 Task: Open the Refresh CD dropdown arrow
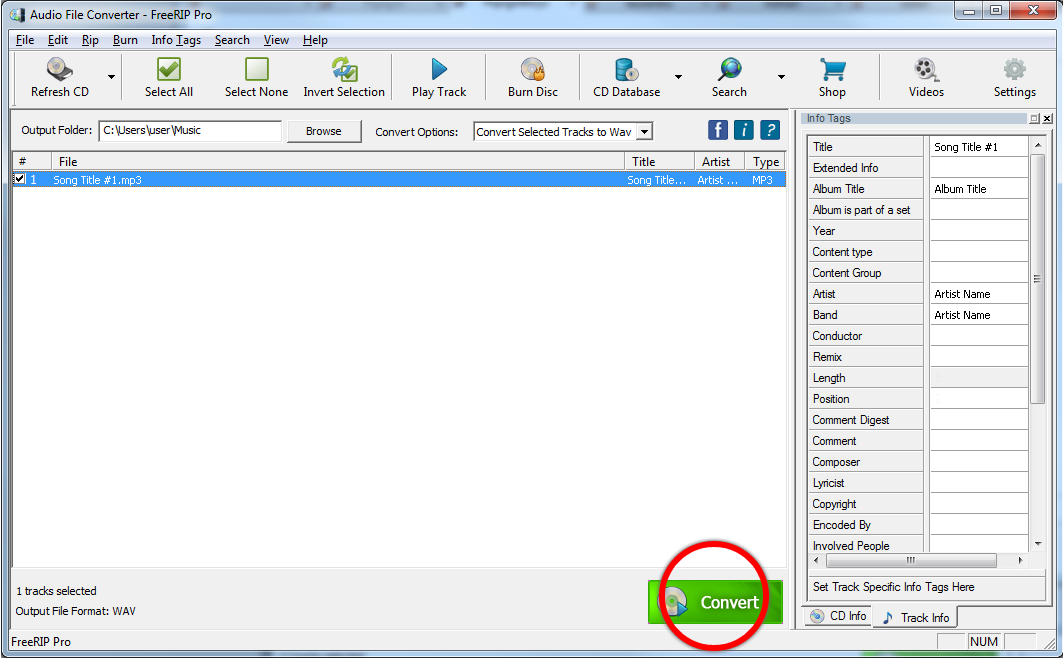111,77
